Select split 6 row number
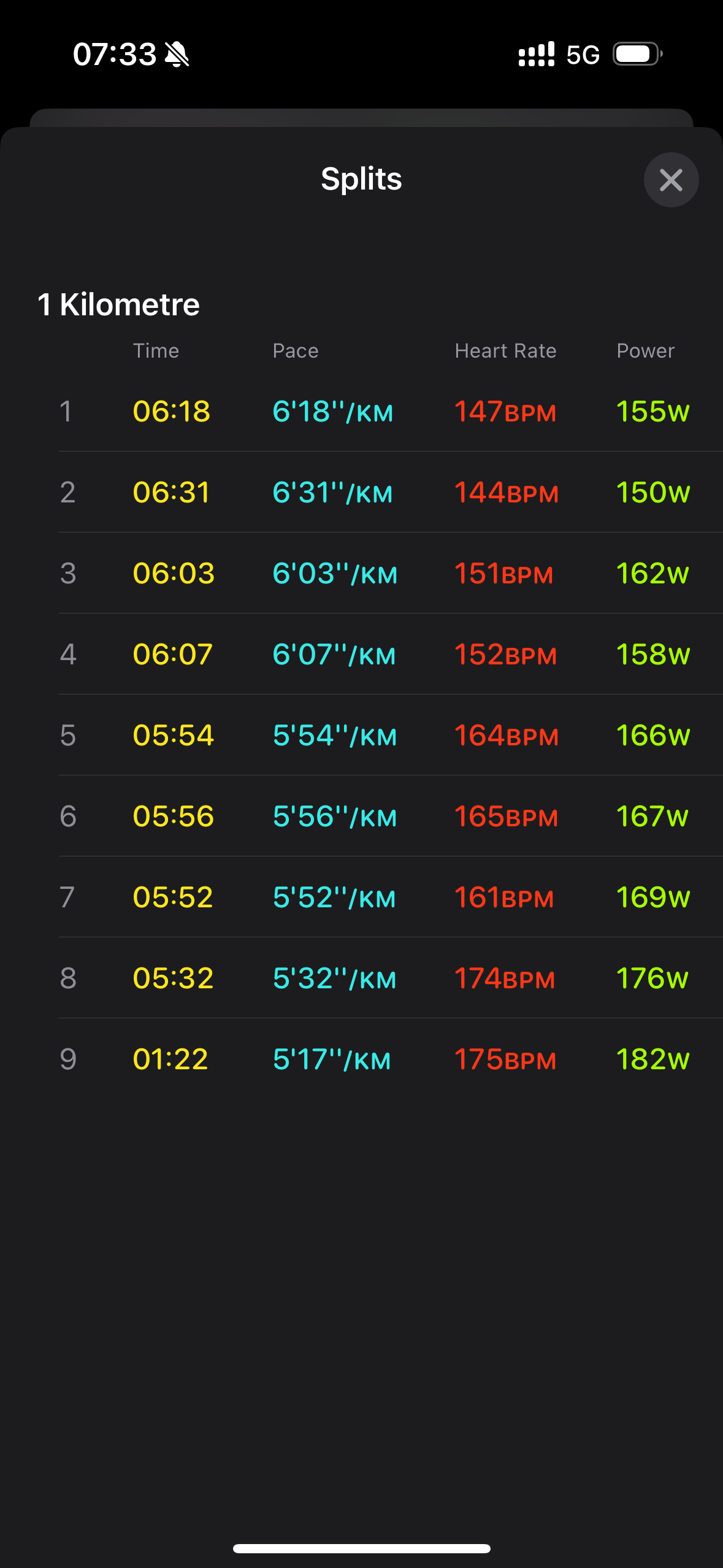The height and width of the screenshot is (1568, 723). click(x=68, y=817)
